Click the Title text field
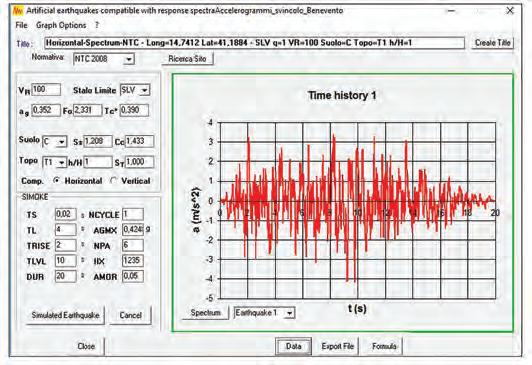Viewport: 532px width, 365px height. click(254, 43)
